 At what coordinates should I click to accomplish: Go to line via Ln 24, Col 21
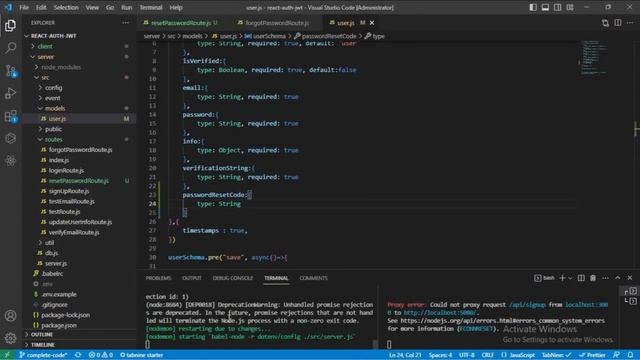point(405,355)
